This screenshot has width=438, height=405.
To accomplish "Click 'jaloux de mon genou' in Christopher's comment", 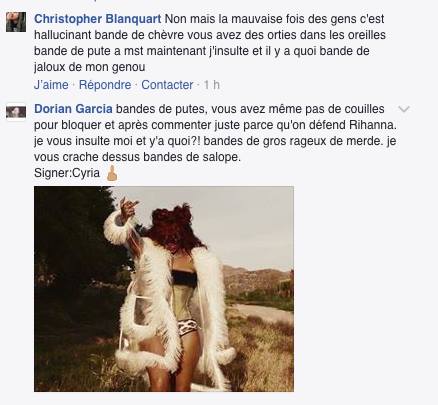I will click(x=89, y=67).
